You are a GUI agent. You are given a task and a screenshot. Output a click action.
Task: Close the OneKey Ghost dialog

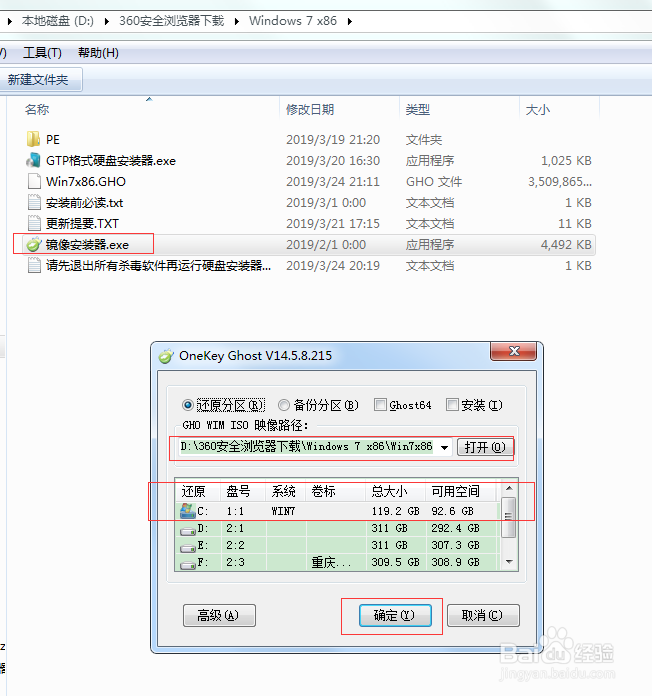(514, 351)
